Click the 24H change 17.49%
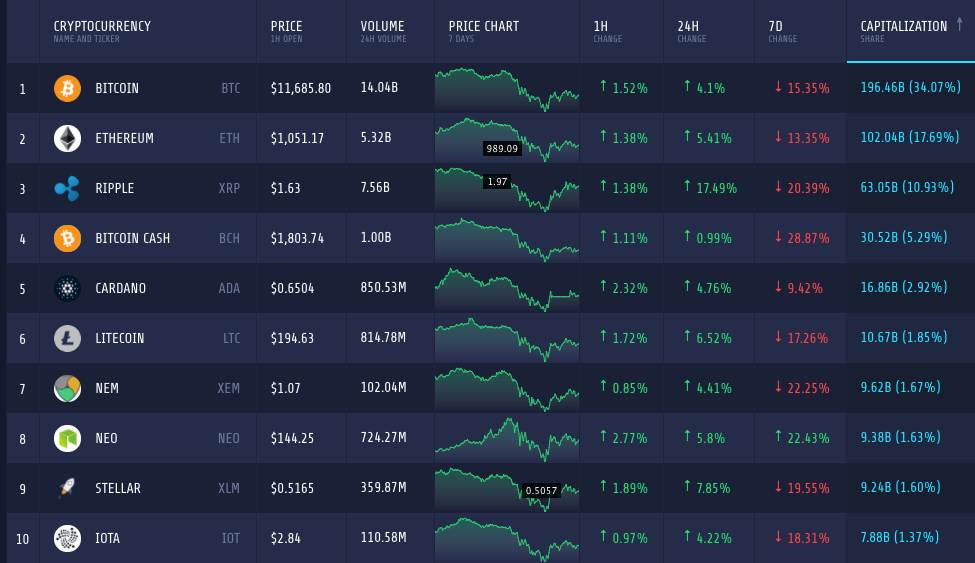 (x=716, y=188)
